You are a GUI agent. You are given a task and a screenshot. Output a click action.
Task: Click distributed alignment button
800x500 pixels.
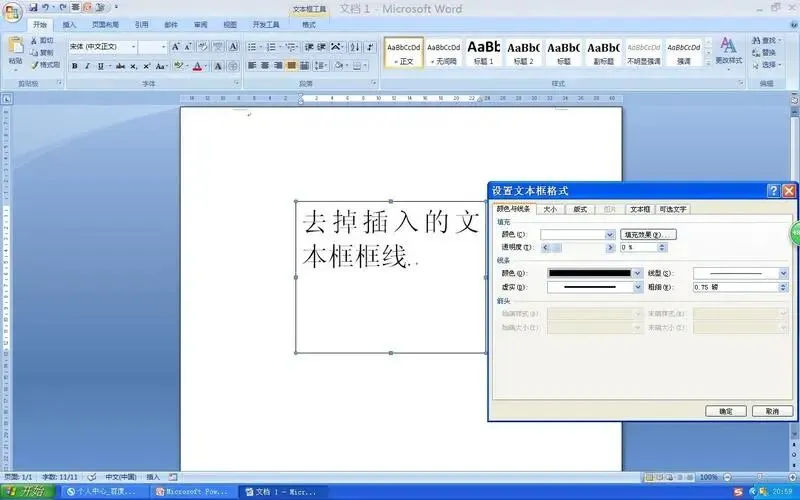click(305, 66)
